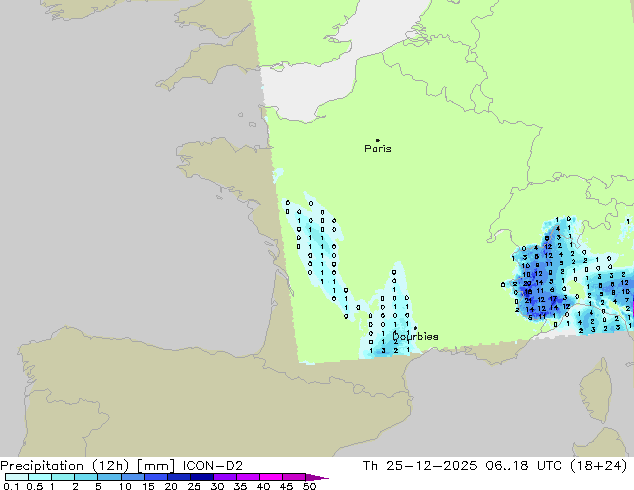Select legend swatch between 10 and 15
Viewport: 634px width, 490px height.
133,477
